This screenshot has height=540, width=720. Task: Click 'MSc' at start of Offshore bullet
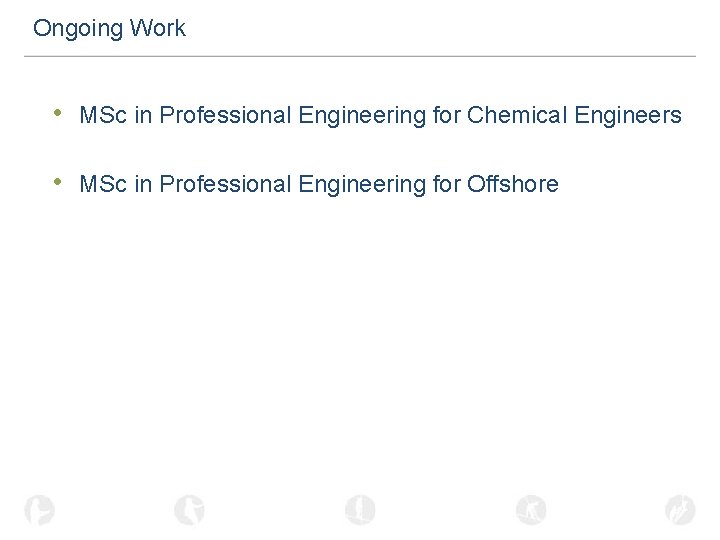tap(103, 184)
